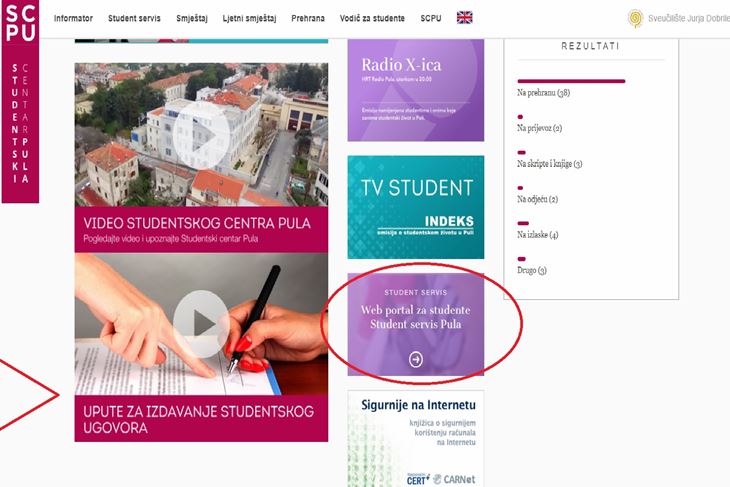The height and width of the screenshot is (487, 730).
Task: Click 'Pogledajte video i upoznajte' subtitle text
Action: tap(170, 239)
